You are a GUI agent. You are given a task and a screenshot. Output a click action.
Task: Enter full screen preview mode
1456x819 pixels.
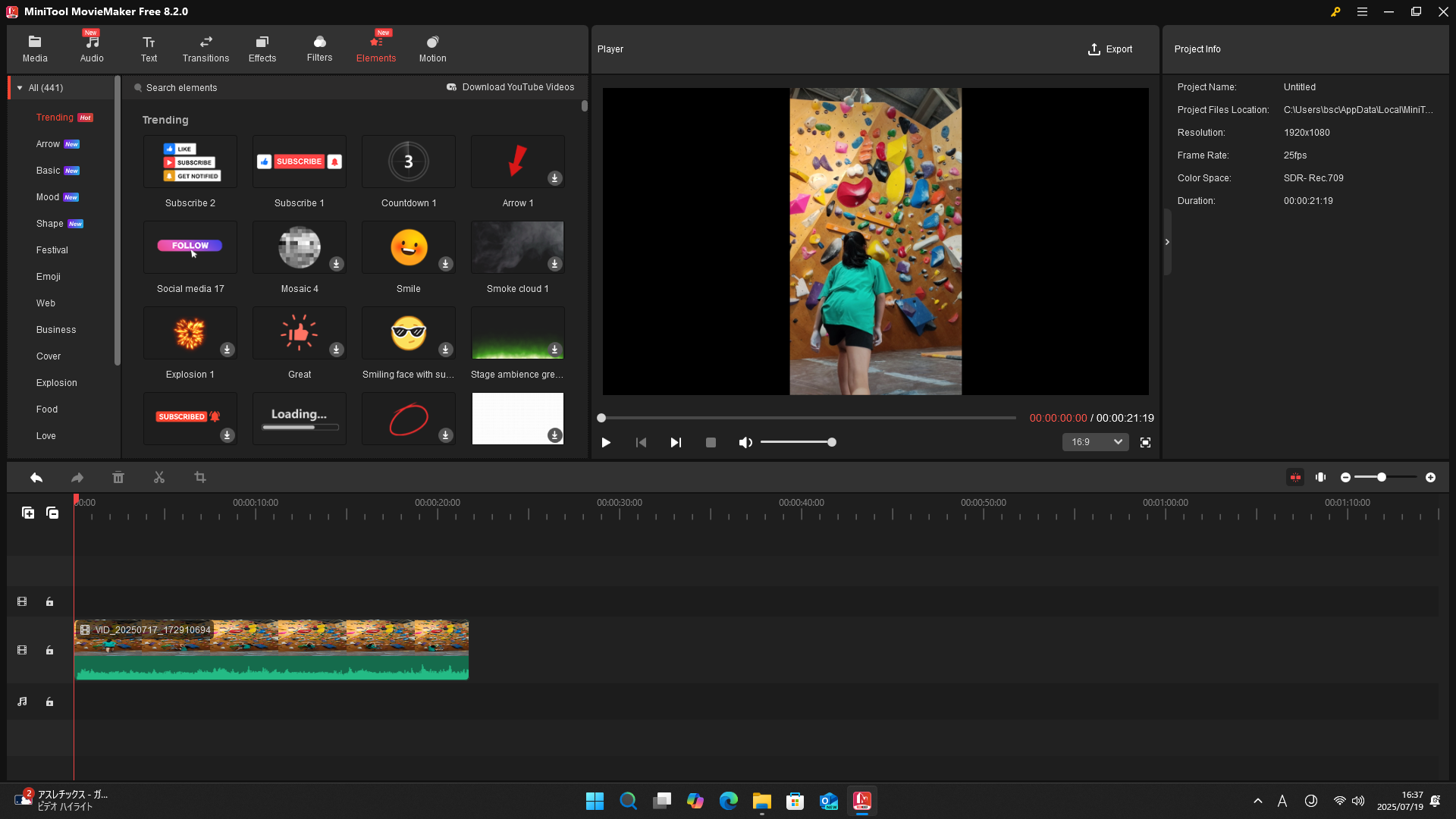pos(1145,443)
